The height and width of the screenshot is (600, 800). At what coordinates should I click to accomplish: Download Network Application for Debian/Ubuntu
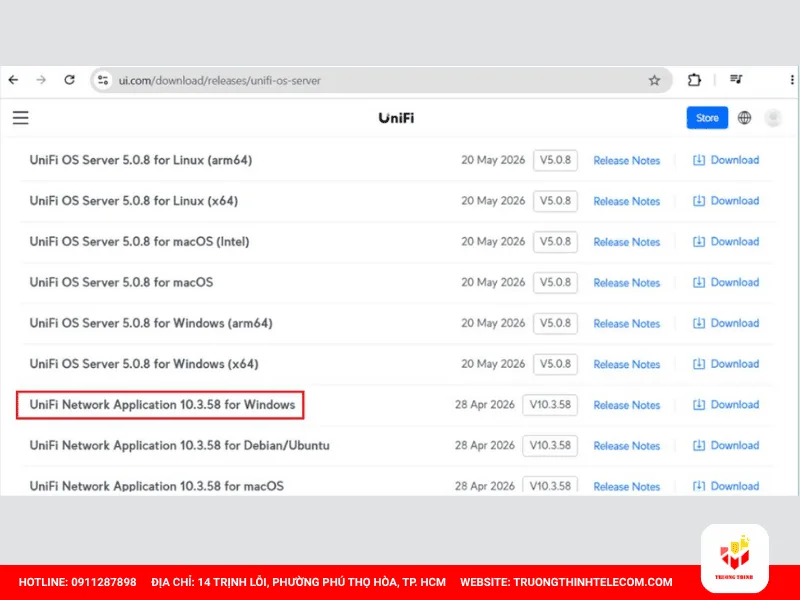pyautogui.click(x=726, y=445)
